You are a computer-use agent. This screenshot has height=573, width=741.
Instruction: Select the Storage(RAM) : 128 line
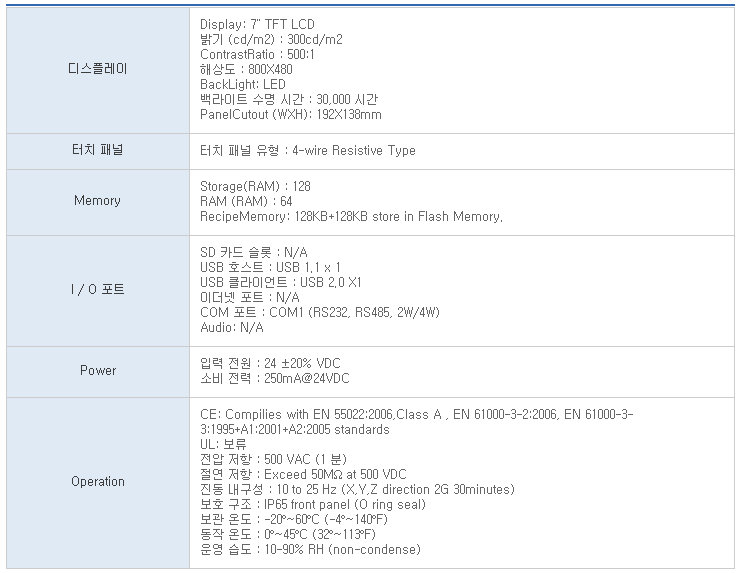pyautogui.click(x=255, y=186)
